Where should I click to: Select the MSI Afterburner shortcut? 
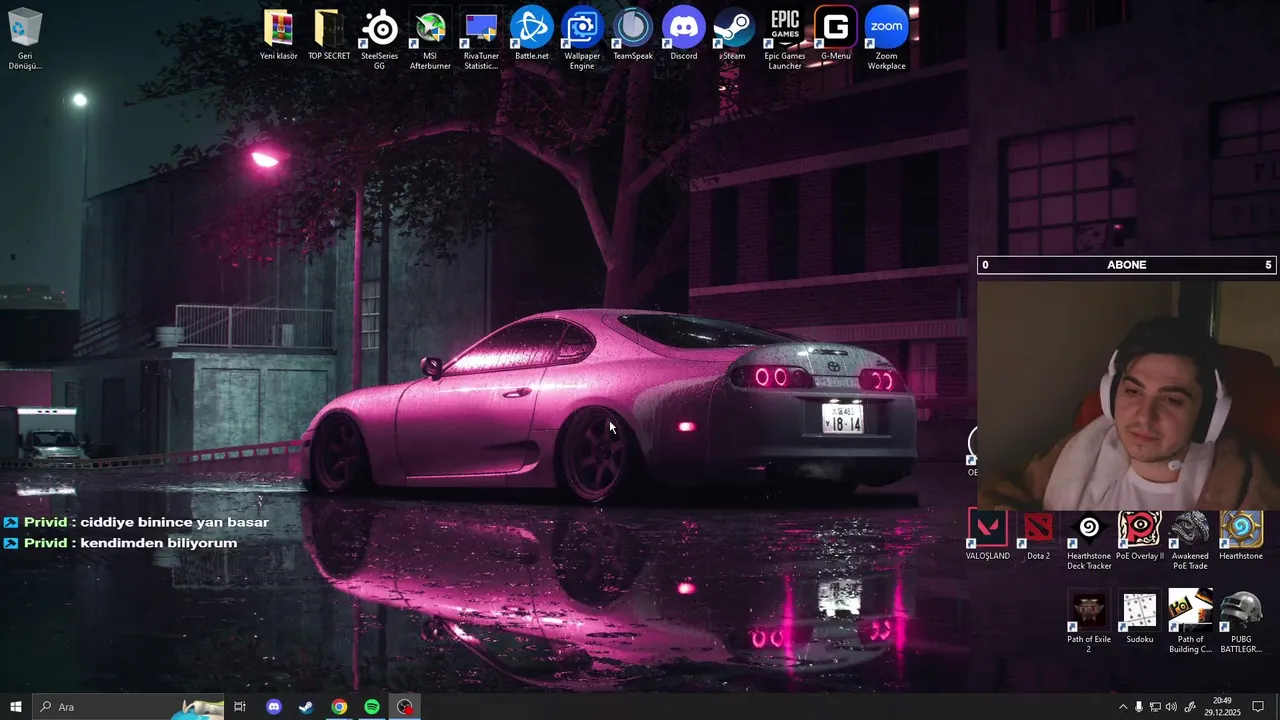[430, 38]
